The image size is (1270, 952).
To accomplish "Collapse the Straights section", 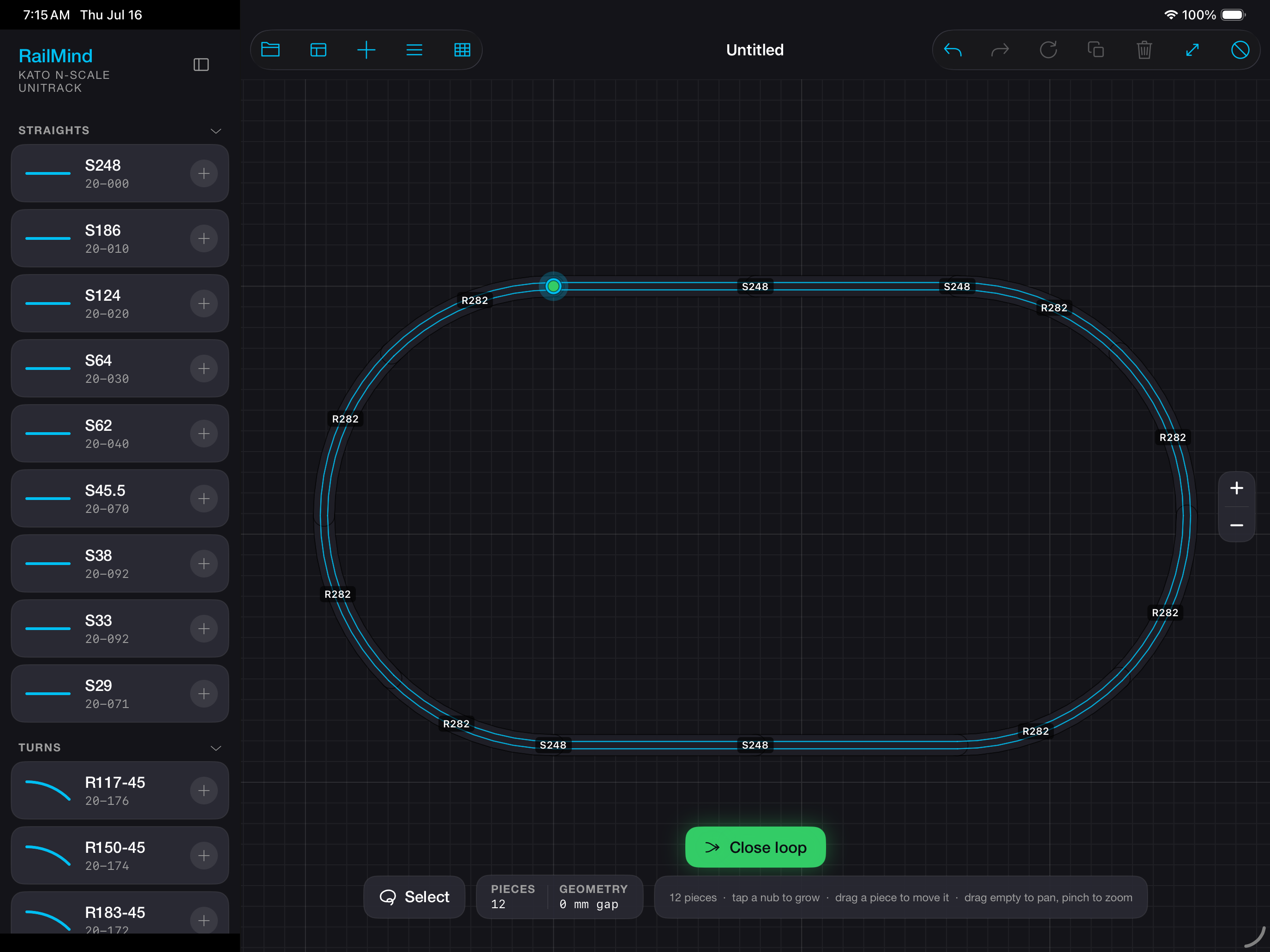I will (216, 131).
